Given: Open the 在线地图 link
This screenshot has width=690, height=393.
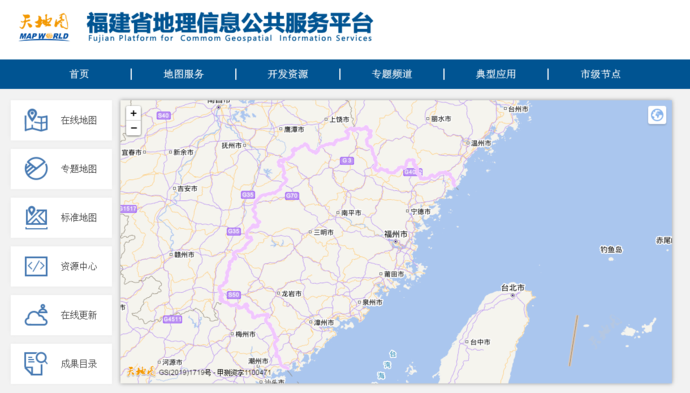Looking at the screenshot, I should coord(79,120).
